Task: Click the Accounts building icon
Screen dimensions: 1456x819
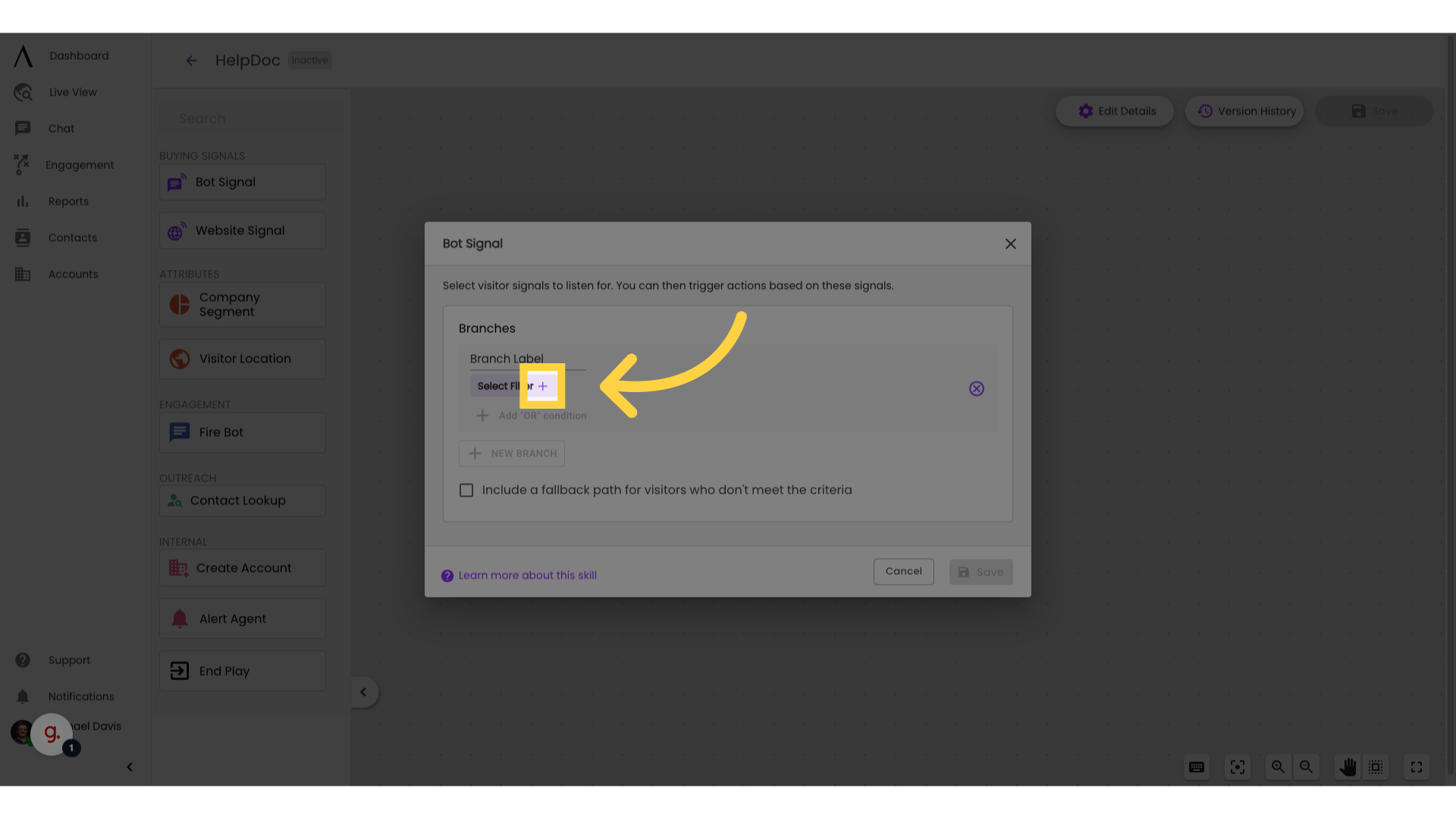Action: pyautogui.click(x=23, y=274)
